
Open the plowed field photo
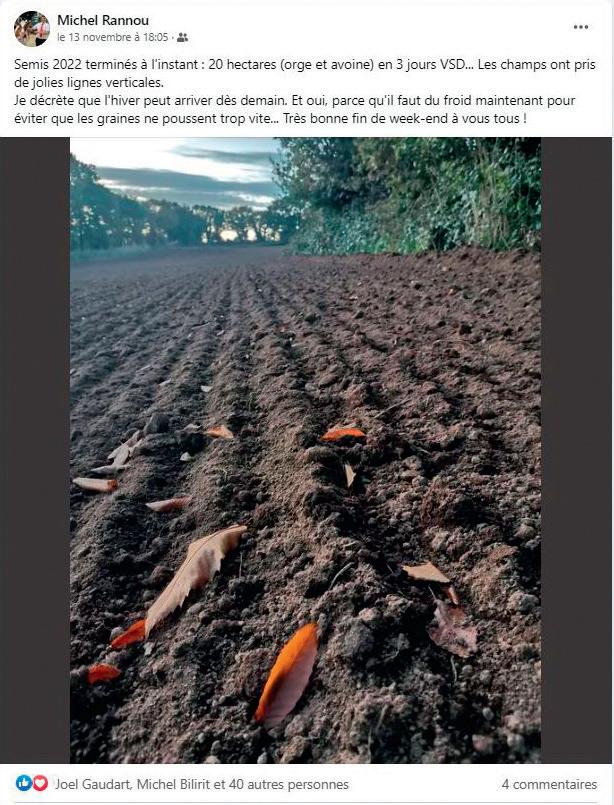305,450
